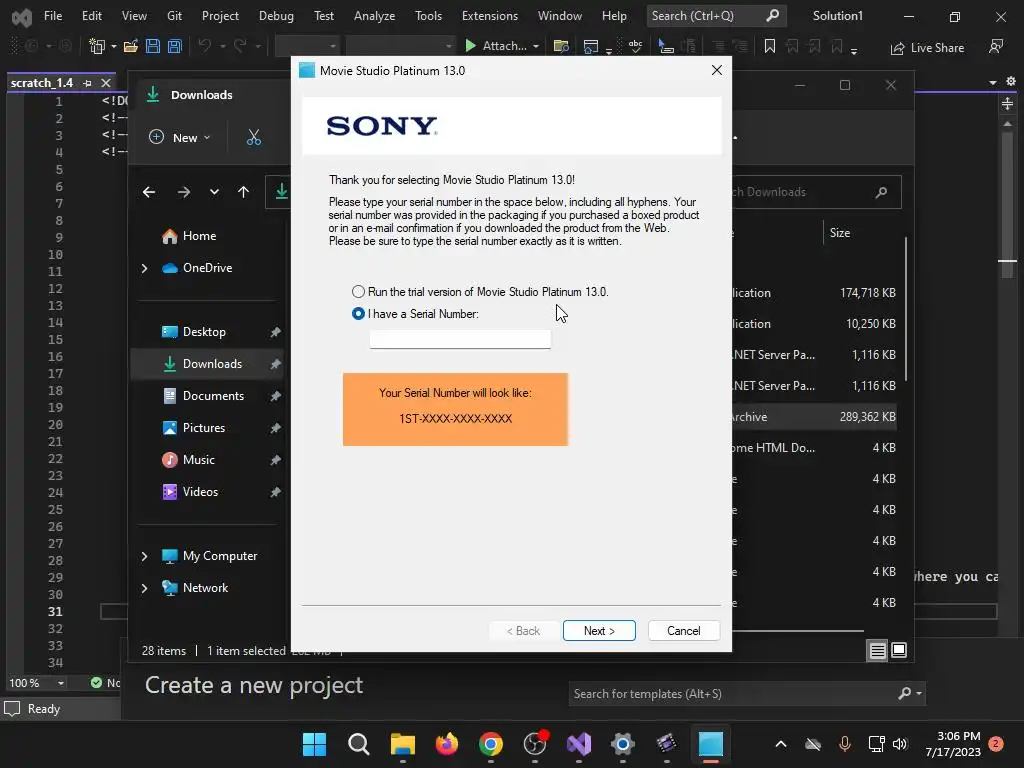The width and height of the screenshot is (1024, 768).
Task: Expand the Network tree node
Action: [x=144, y=588]
